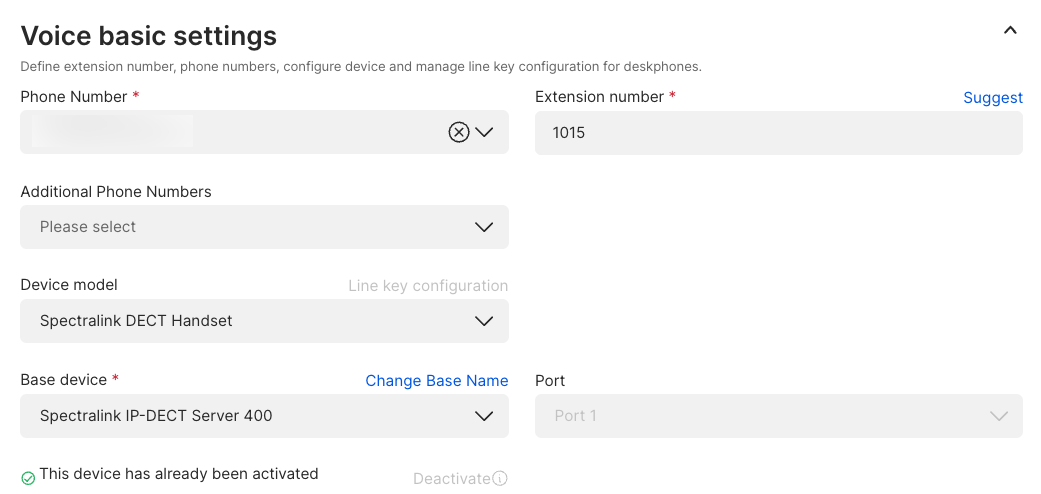
Task: Click the Suggest extension link
Action: [992, 98]
